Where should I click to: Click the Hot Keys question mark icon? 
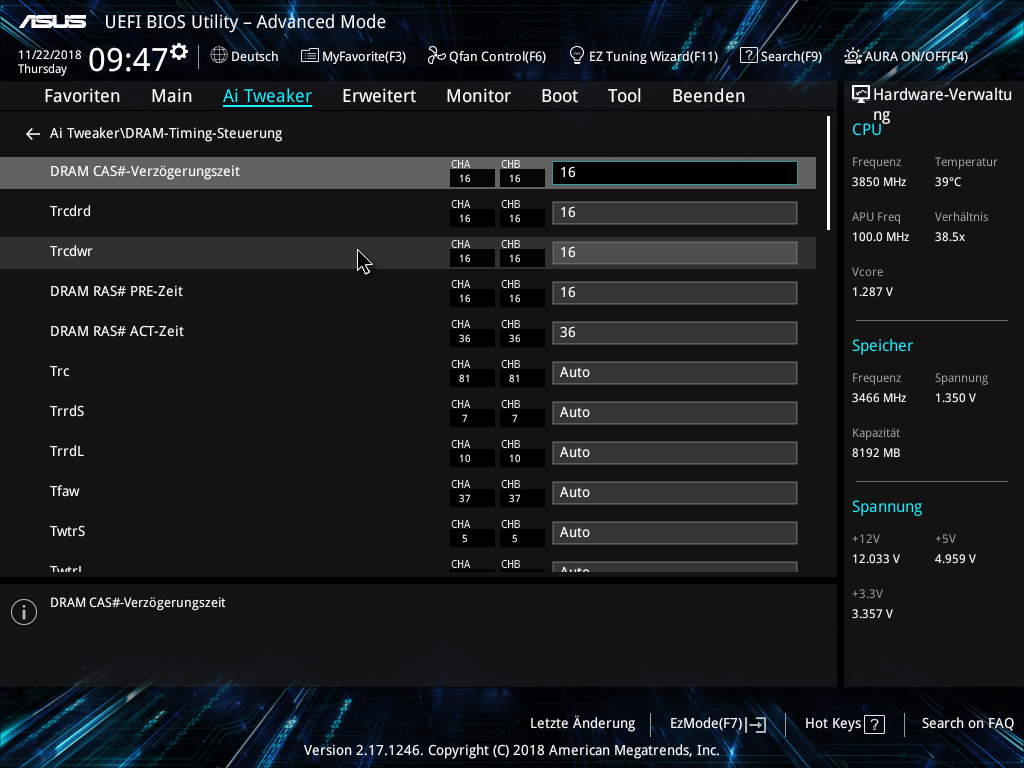(874, 724)
